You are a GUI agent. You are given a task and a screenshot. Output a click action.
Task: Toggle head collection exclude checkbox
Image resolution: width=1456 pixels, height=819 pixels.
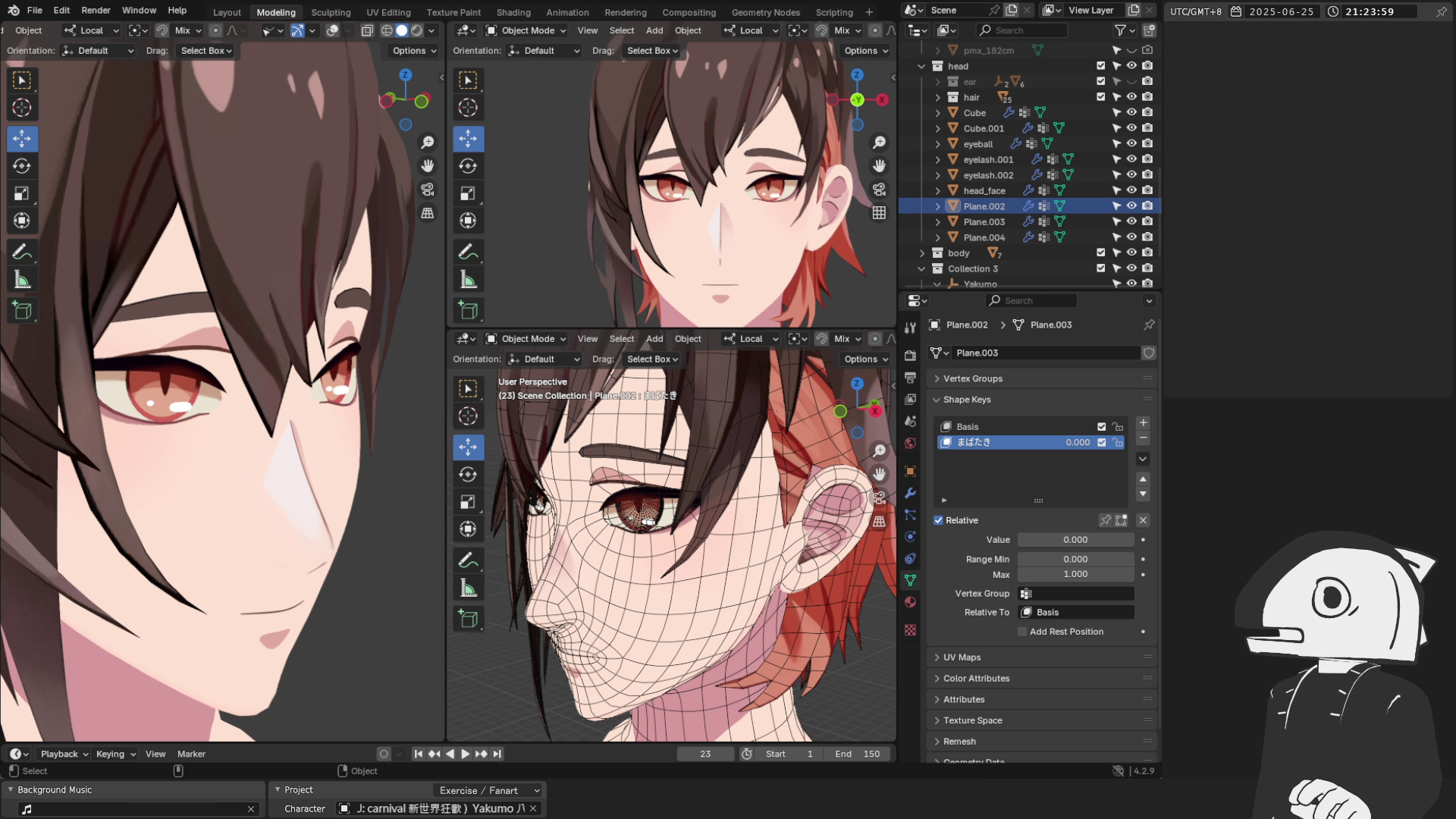coord(1101,66)
